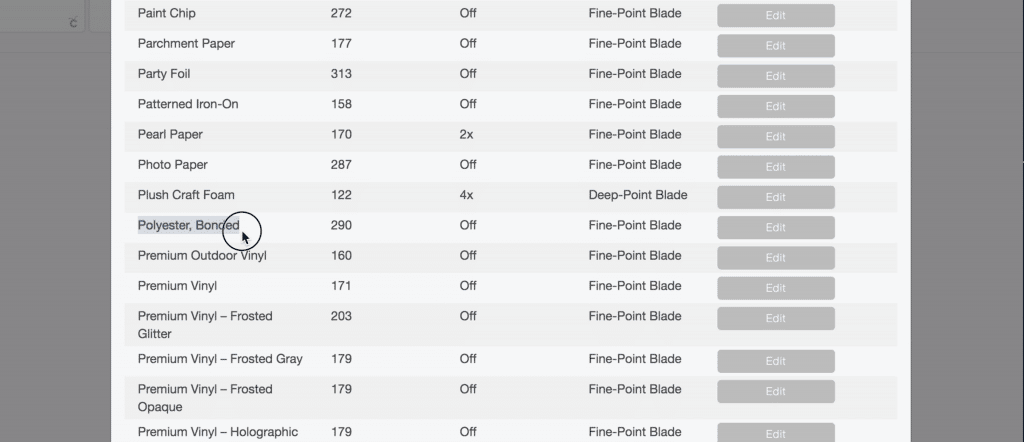The width and height of the screenshot is (1024, 442).
Task: Click Deep-Point Blade text for Plush Craft Foam
Action: (638, 195)
